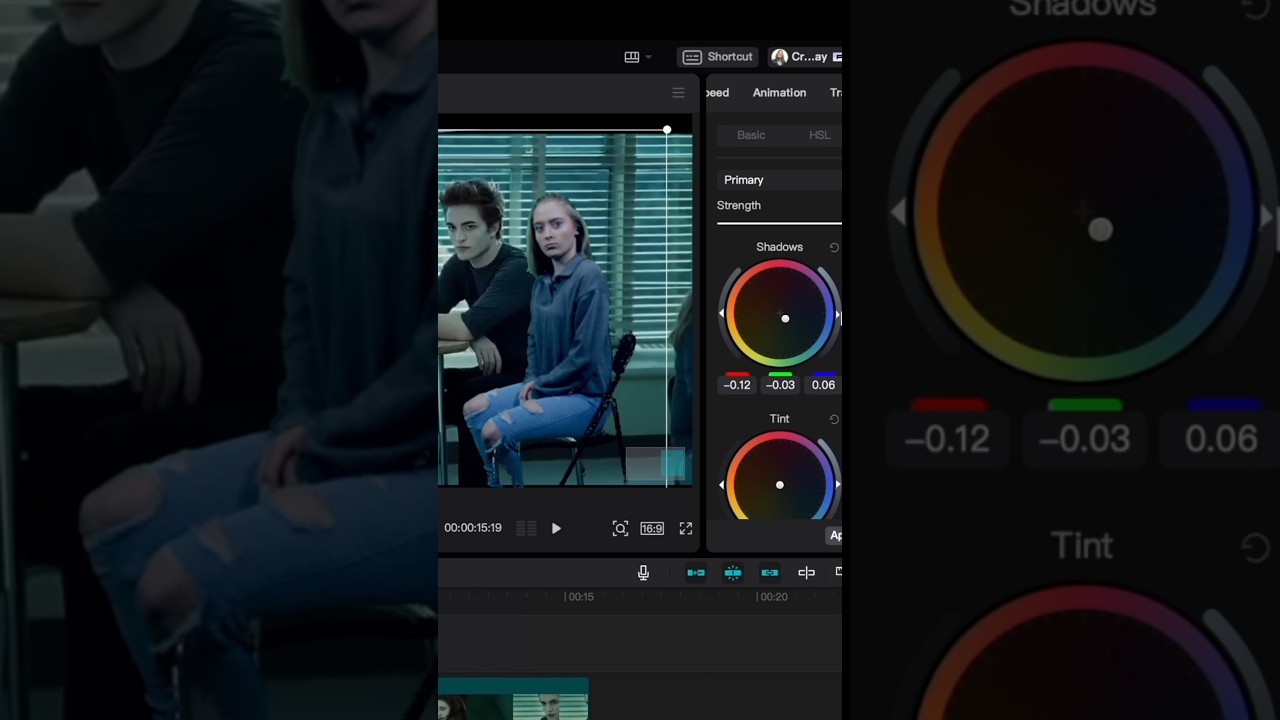Increase Tint with its right arrow
Viewport: 1280px width, 720px height.
click(x=838, y=485)
